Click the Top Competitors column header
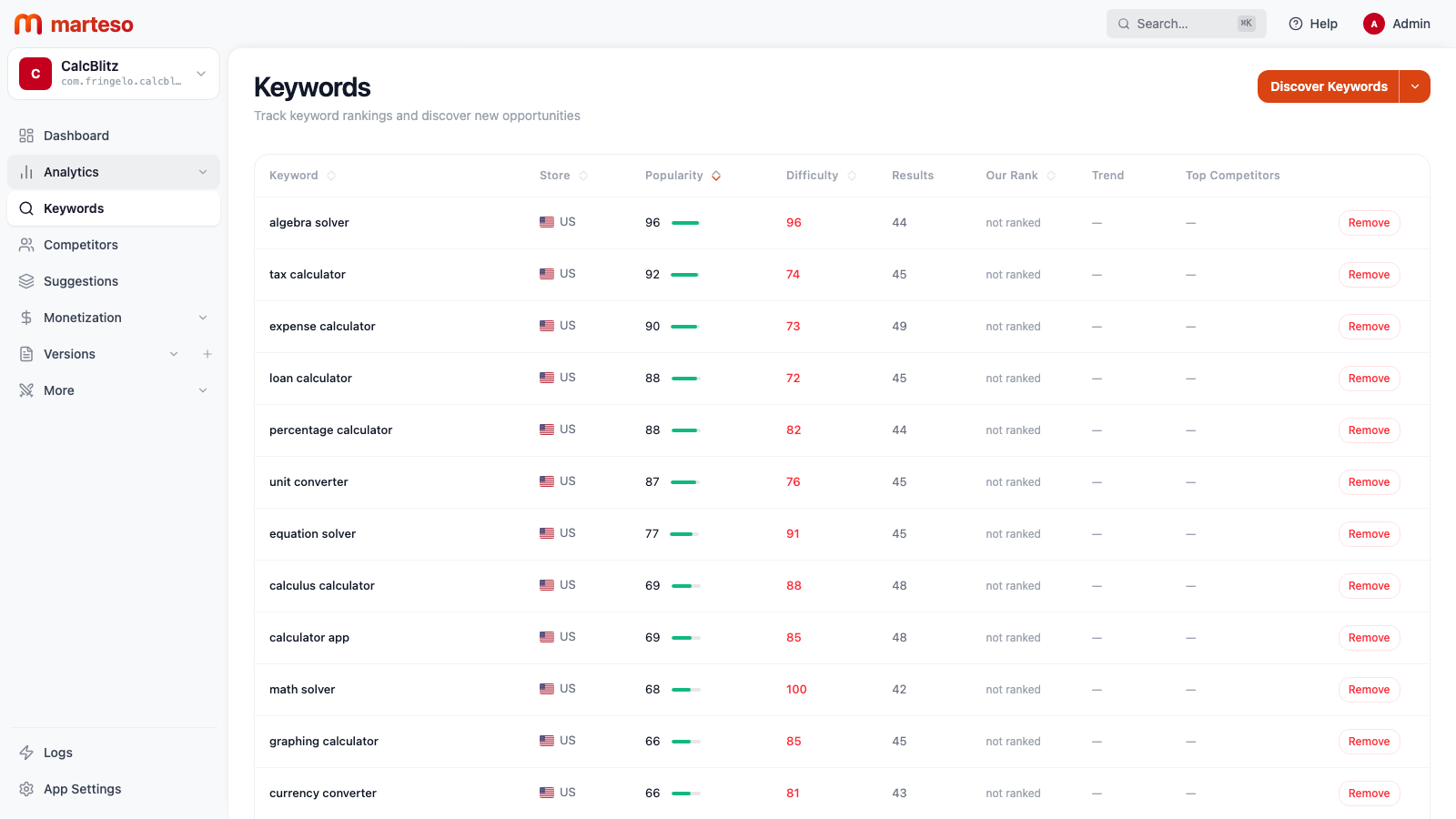The image size is (1456, 819). click(x=1232, y=176)
